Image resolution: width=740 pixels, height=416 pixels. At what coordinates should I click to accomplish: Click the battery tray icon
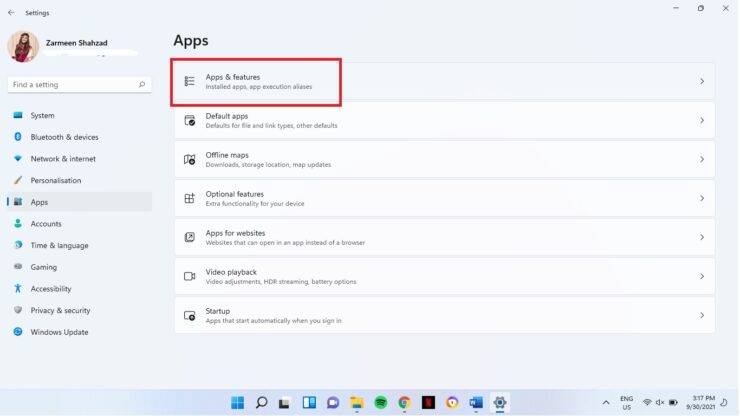point(673,402)
